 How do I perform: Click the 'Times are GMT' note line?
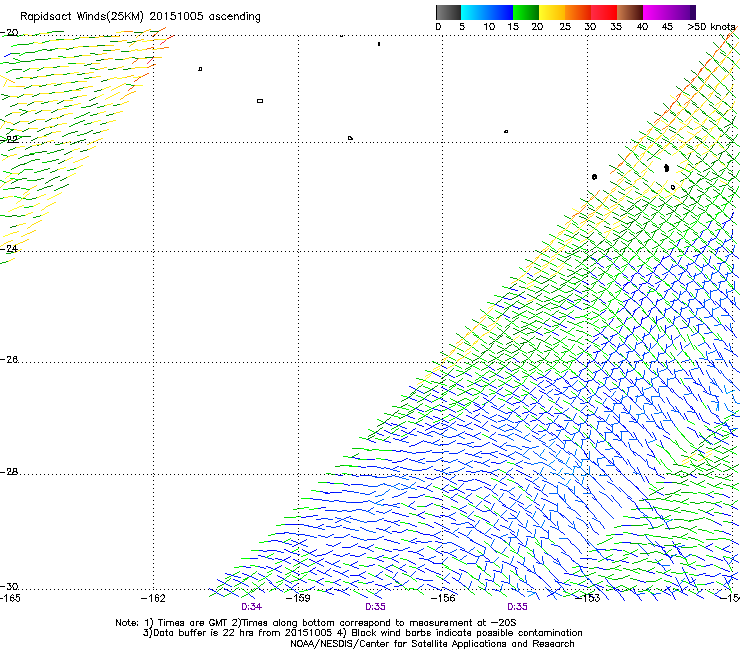coord(316,623)
